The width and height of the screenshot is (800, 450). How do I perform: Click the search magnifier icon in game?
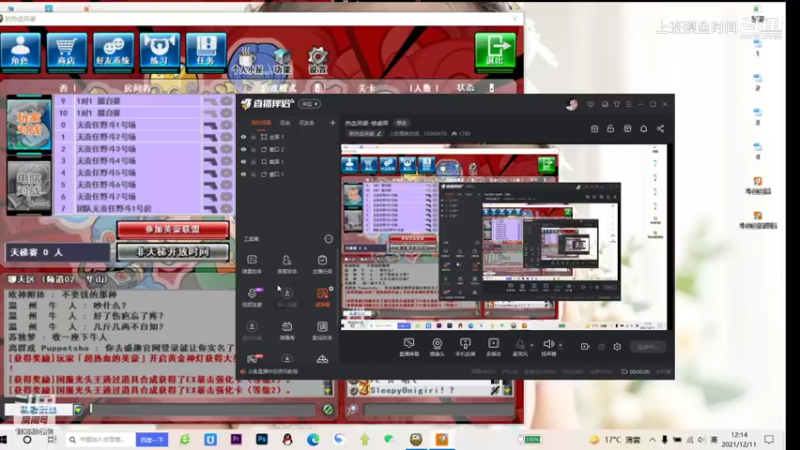353,409
